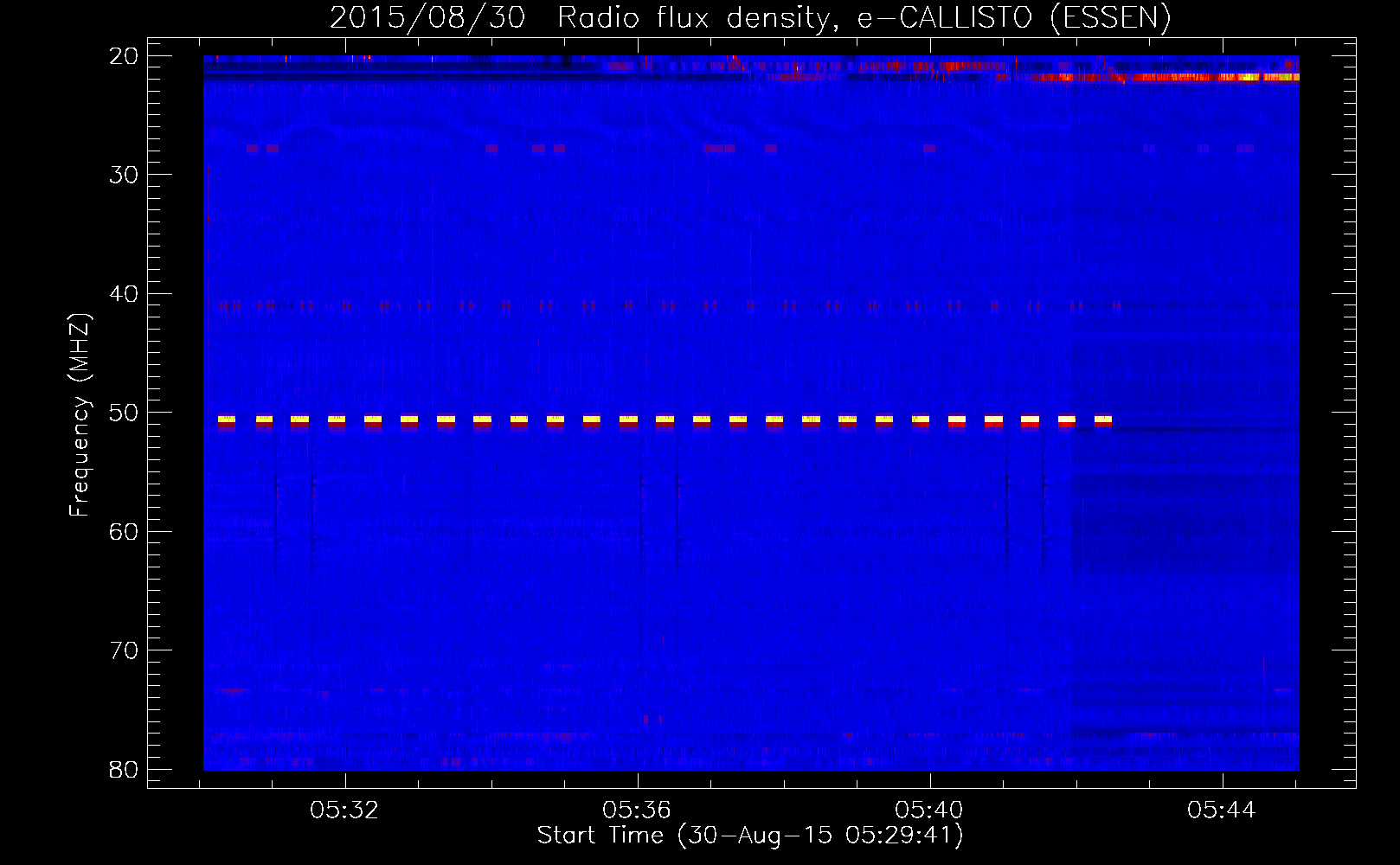
Task: Click the 05:40 time tick label
Action: pyautogui.click(x=929, y=811)
